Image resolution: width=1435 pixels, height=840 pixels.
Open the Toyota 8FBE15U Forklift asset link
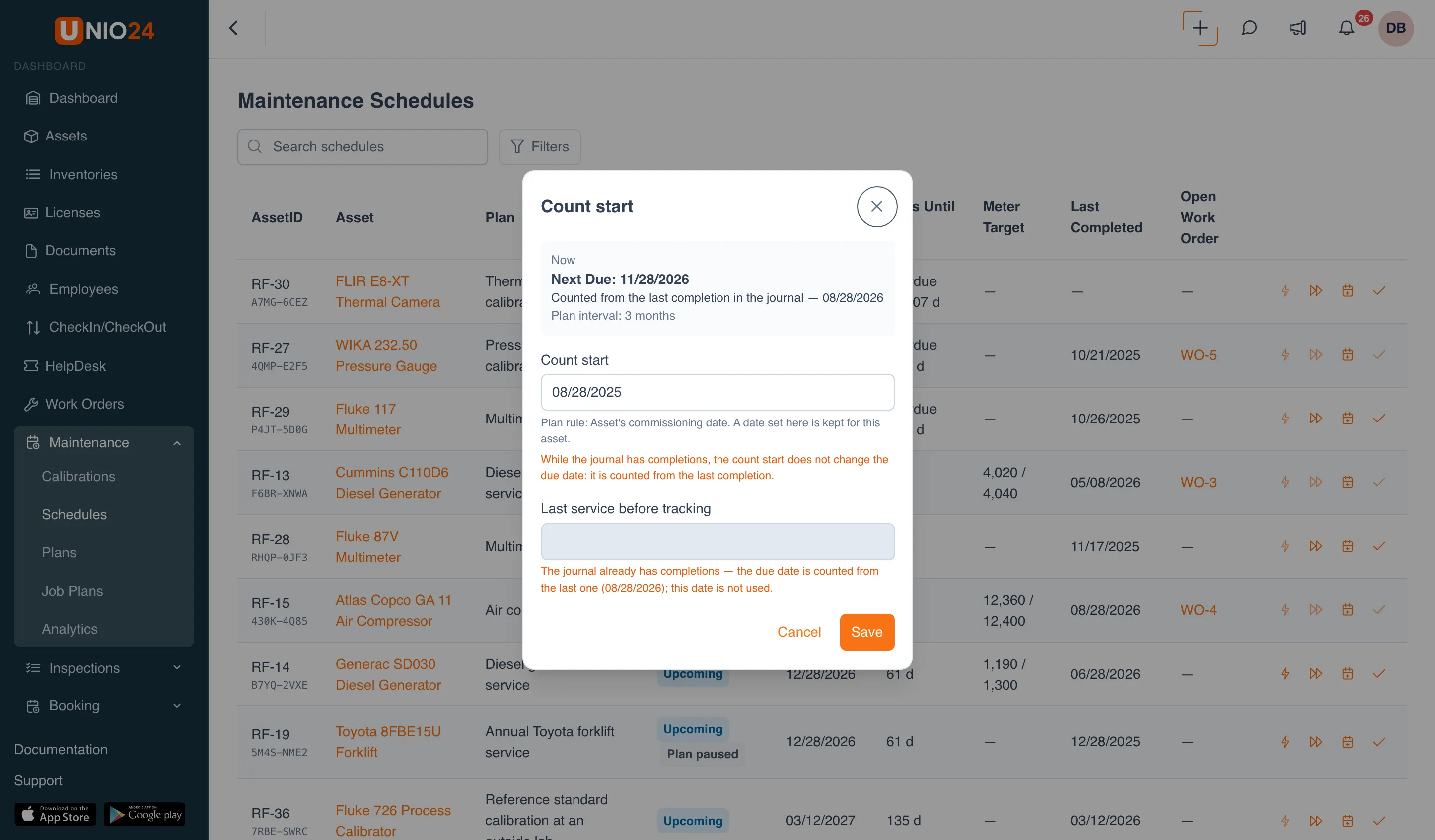[x=388, y=742]
